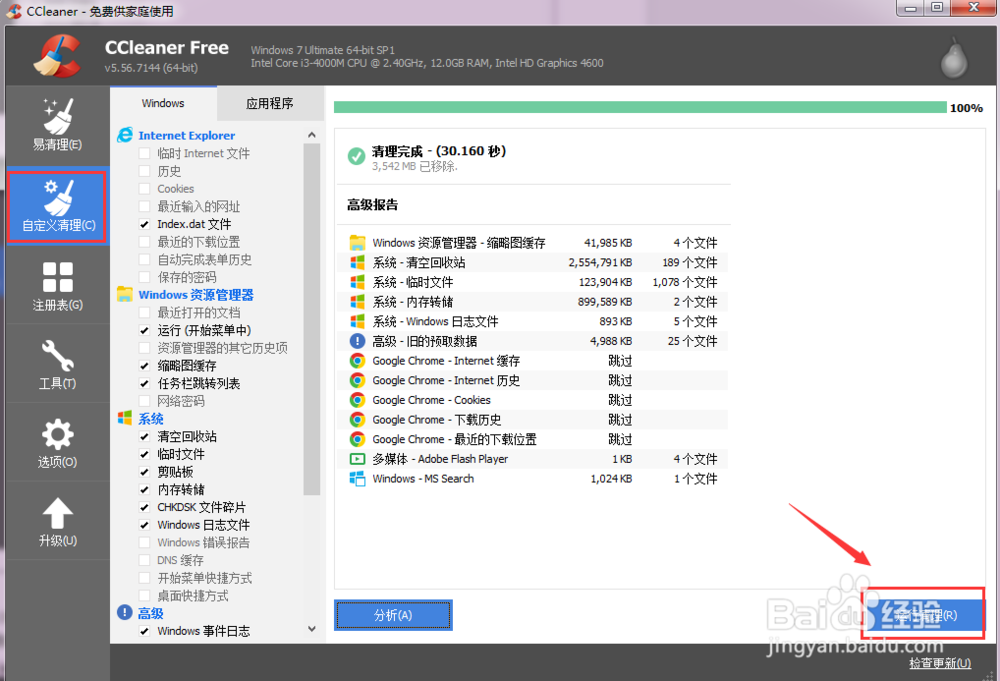Enable the Windows 错误报告 checkbox
This screenshot has width=1000, height=681.
point(145,543)
